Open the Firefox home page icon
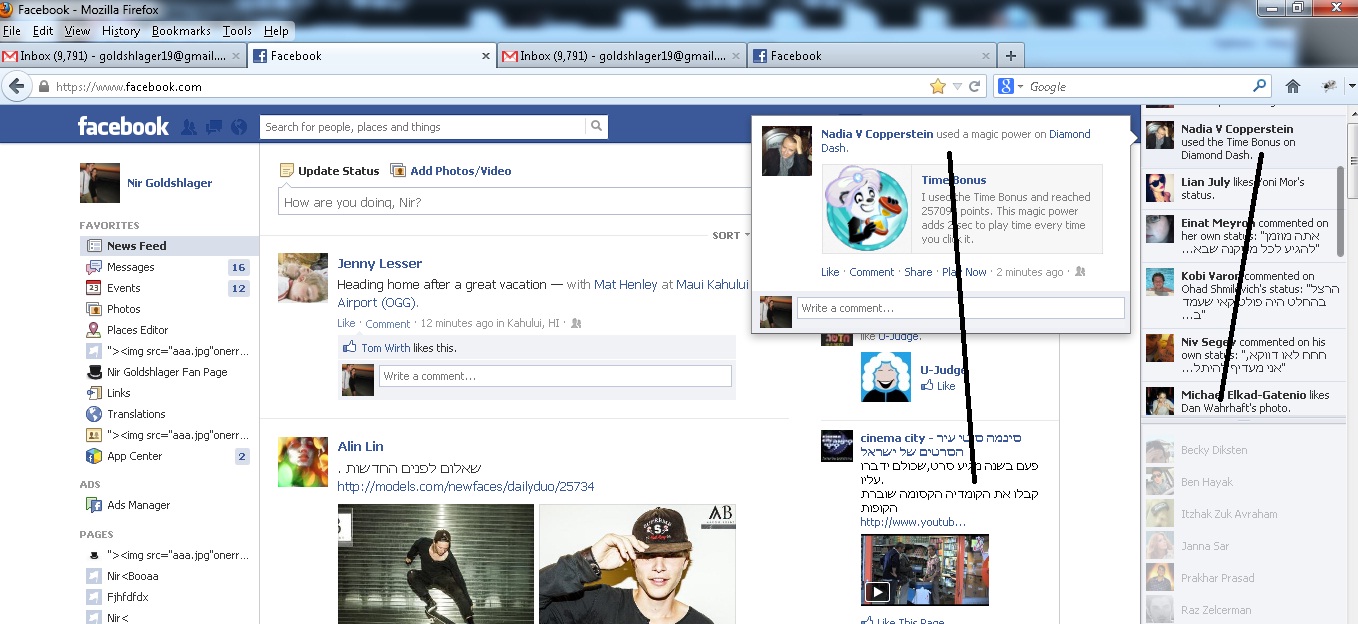1358x624 pixels. [x=1293, y=87]
